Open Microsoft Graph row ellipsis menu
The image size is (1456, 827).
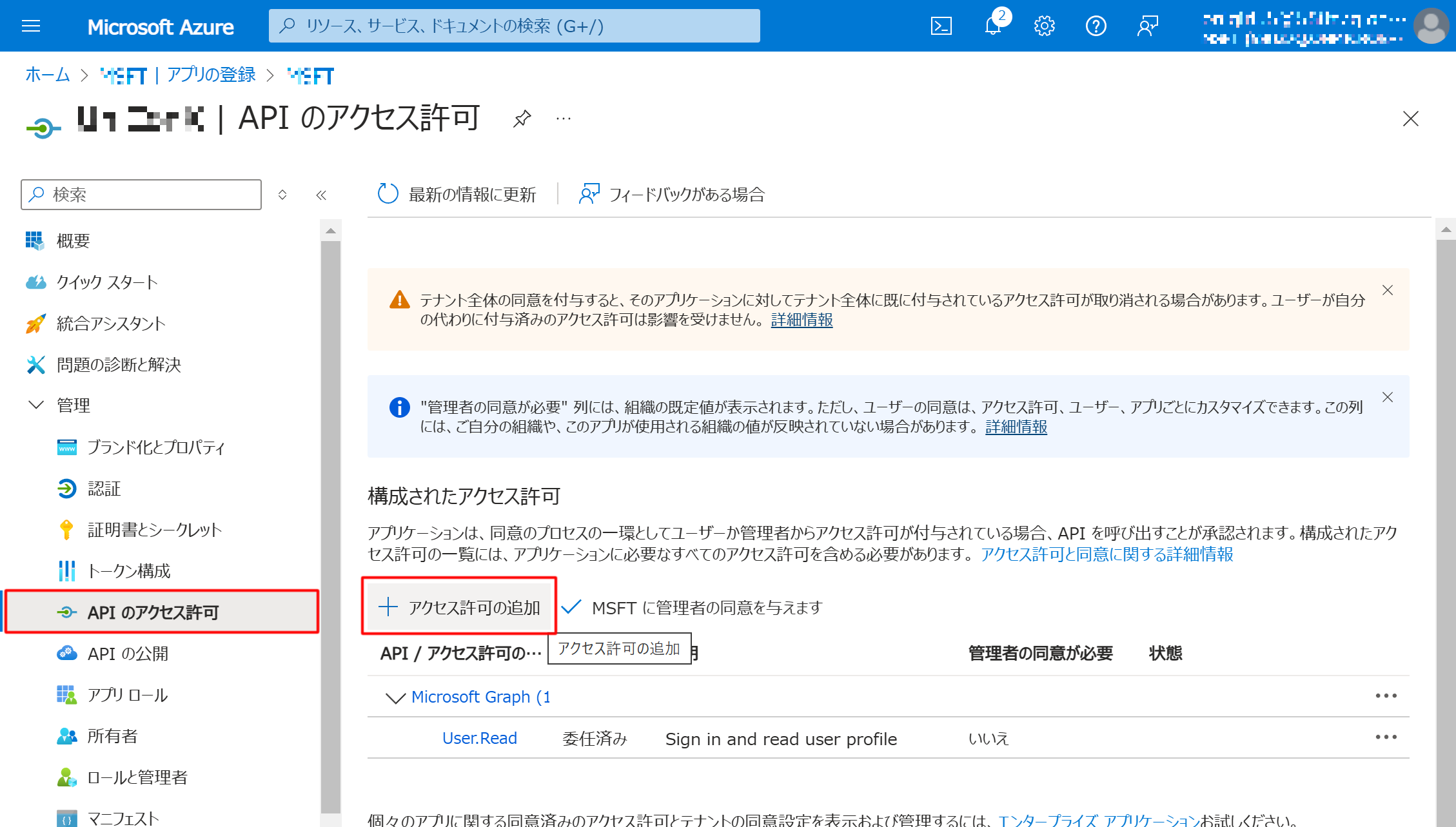pos(1386,696)
